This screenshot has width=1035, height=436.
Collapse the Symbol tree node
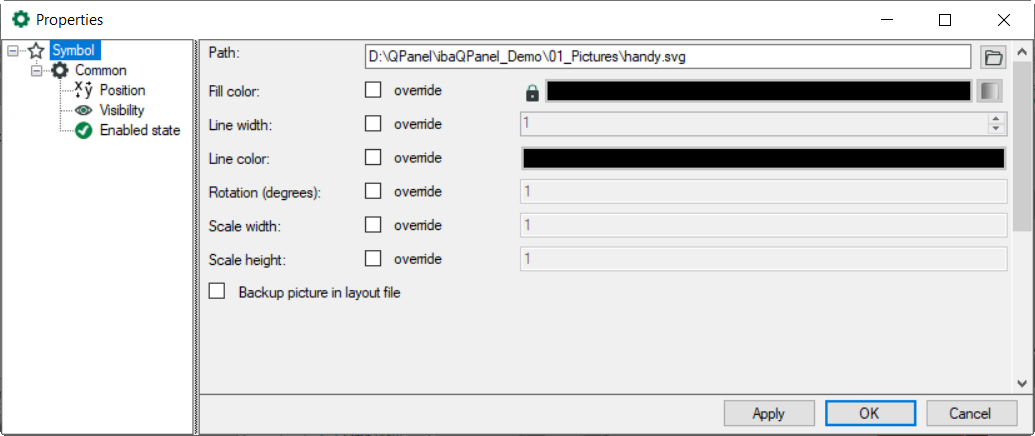click(x=12, y=51)
